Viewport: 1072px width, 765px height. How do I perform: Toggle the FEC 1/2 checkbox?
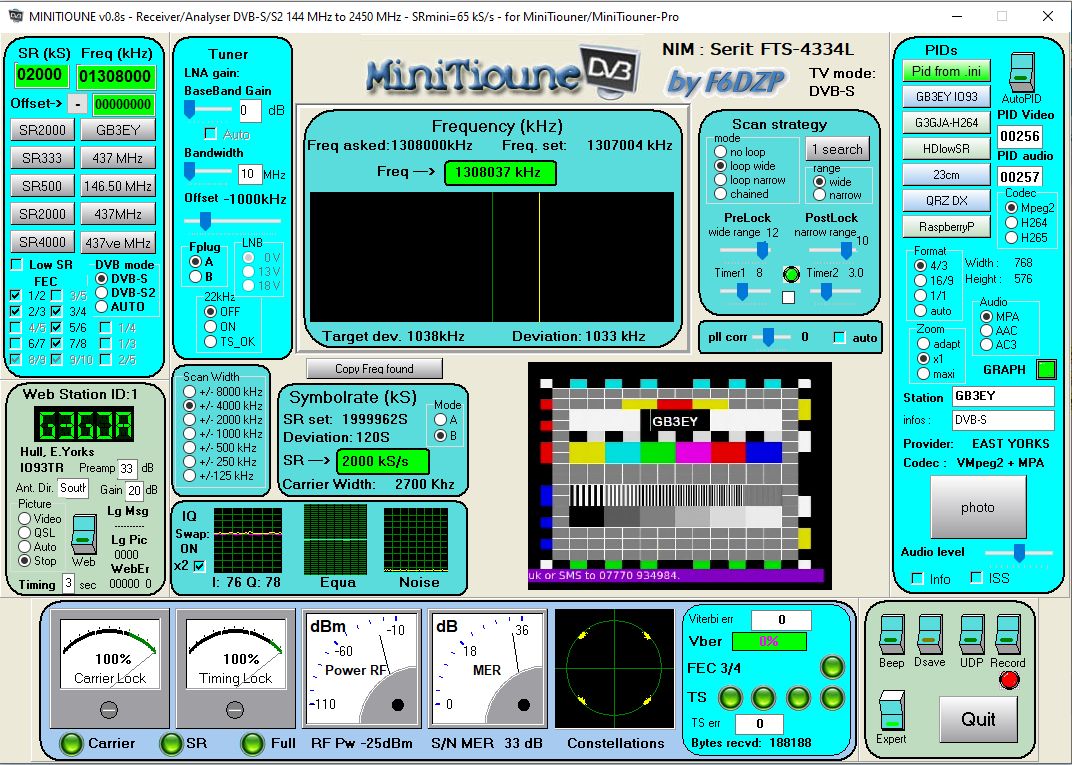[x=16, y=295]
